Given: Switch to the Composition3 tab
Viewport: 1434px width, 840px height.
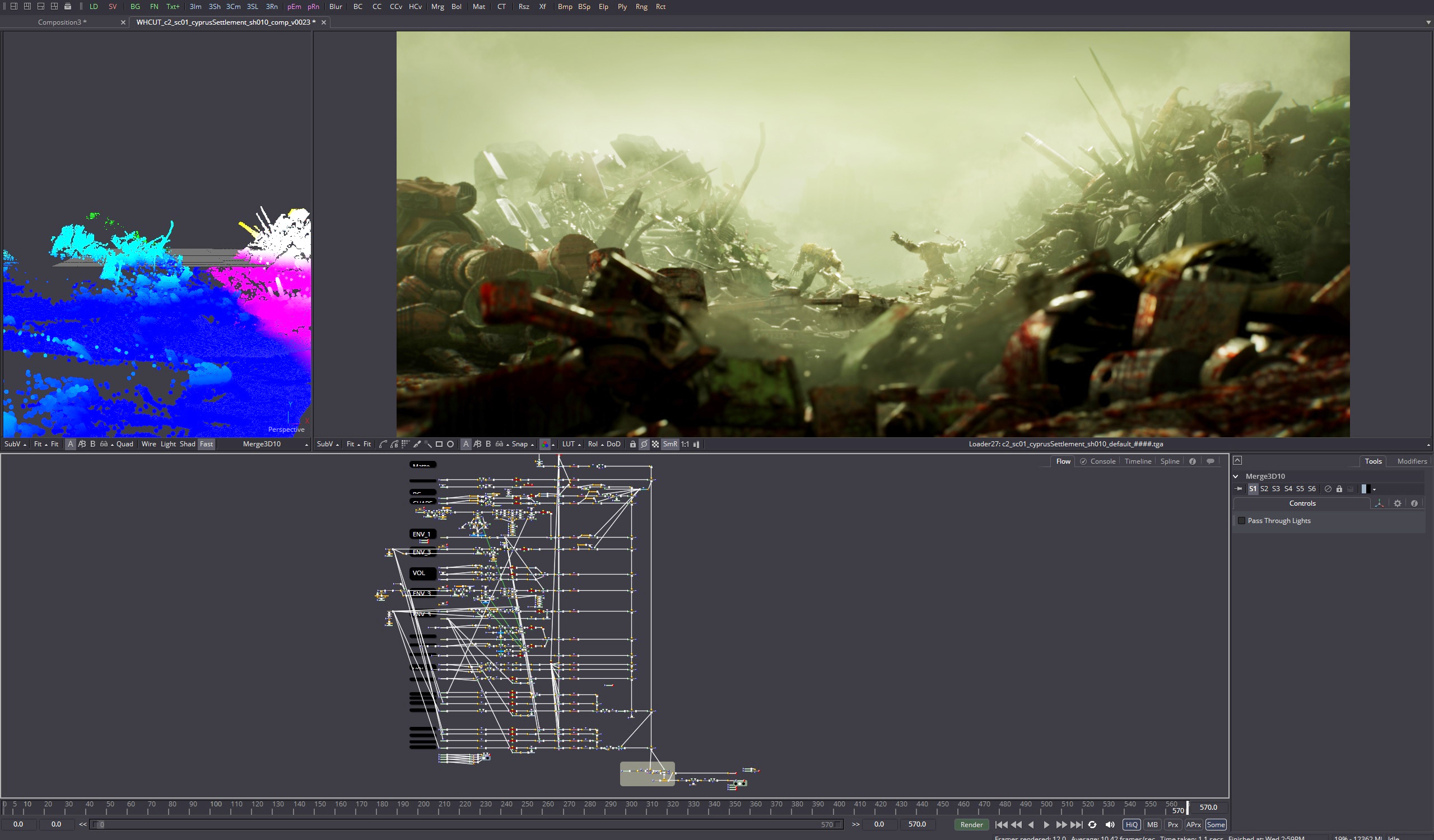Looking at the screenshot, I should tap(62, 22).
